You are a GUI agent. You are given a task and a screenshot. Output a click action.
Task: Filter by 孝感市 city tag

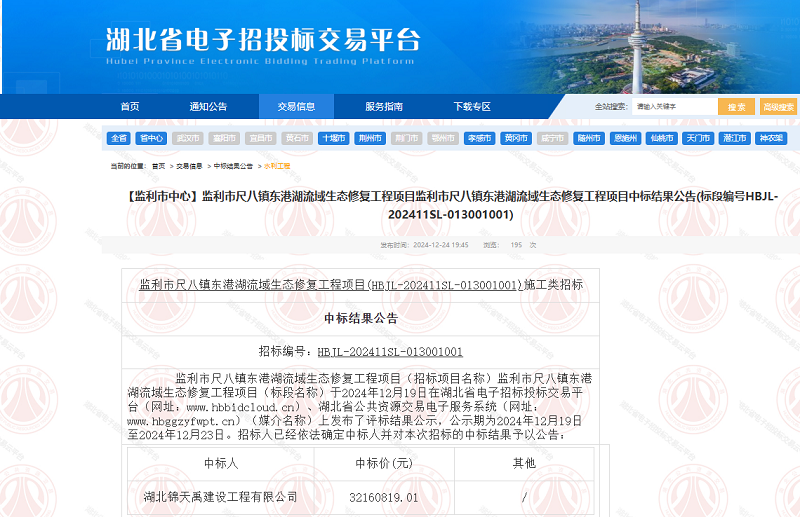pyautogui.click(x=479, y=139)
